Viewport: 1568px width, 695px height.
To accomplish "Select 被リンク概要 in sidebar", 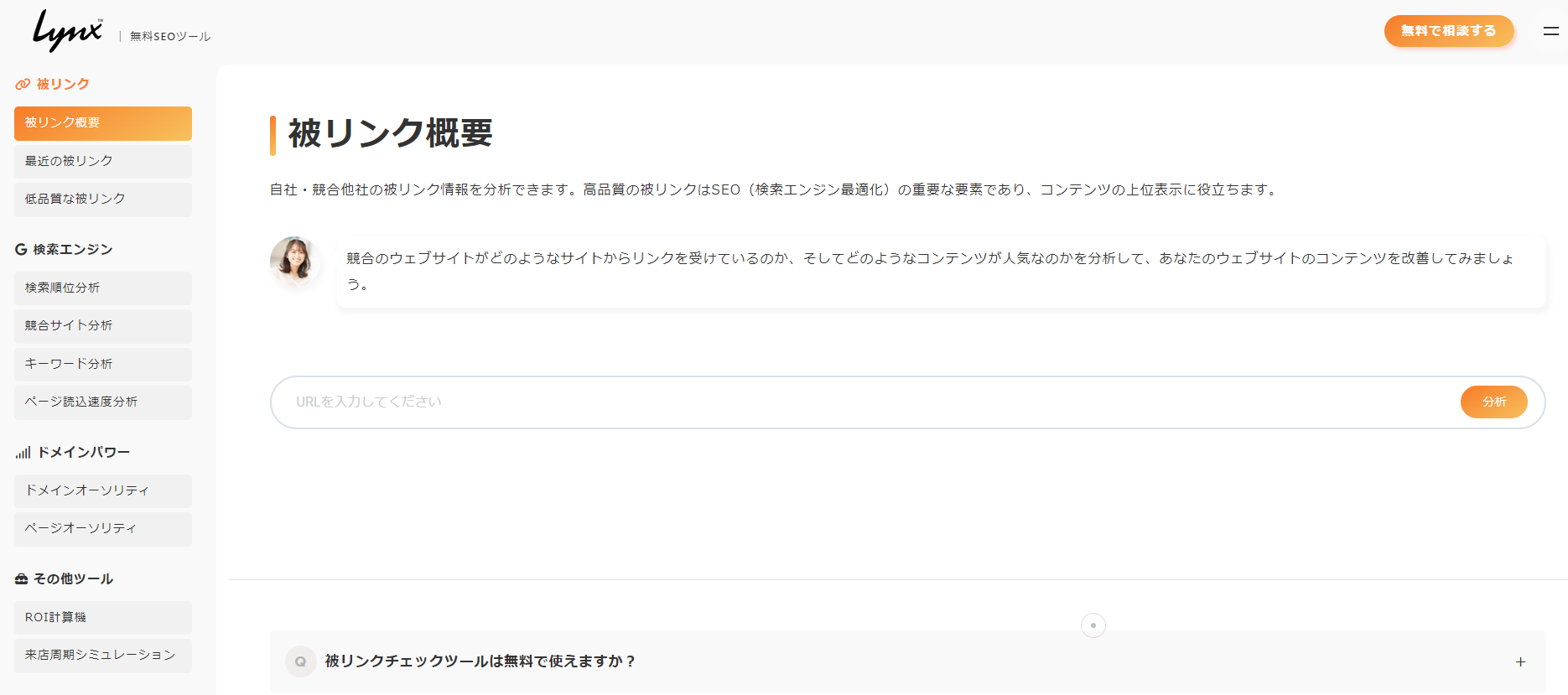I will click(103, 123).
